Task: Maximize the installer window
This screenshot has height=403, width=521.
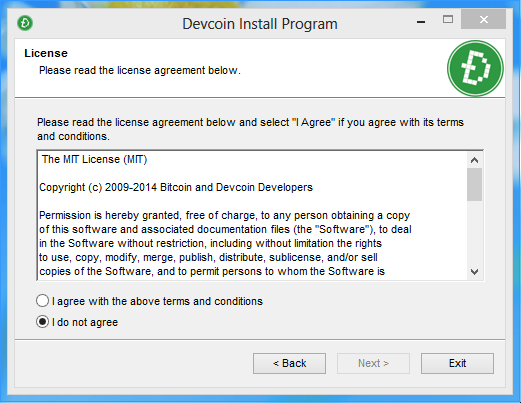Action: point(448,20)
